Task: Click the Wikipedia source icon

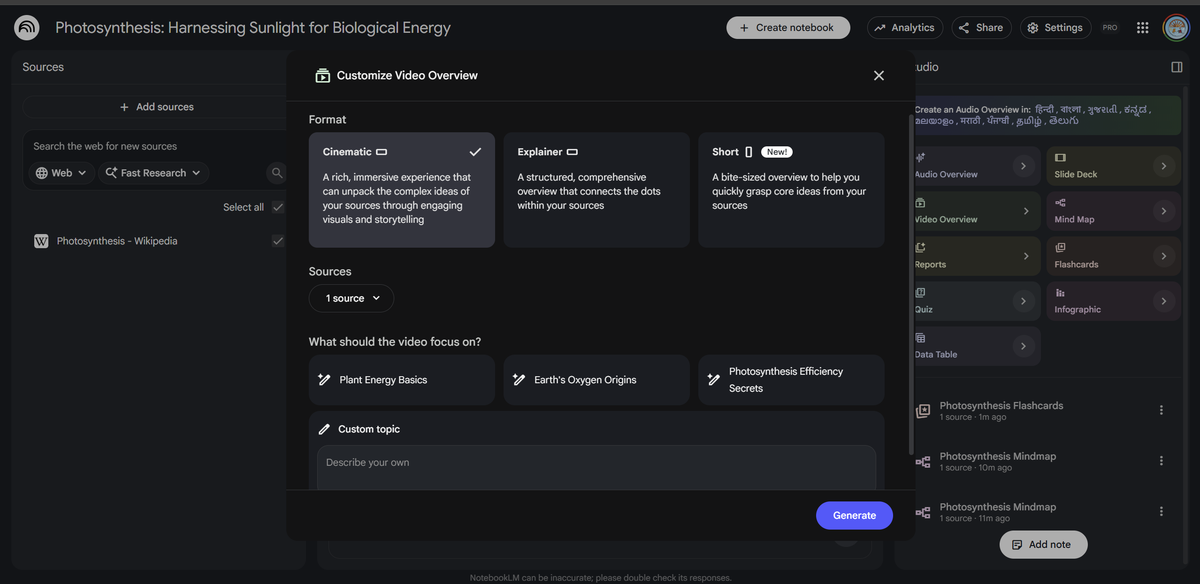Action: (x=41, y=241)
